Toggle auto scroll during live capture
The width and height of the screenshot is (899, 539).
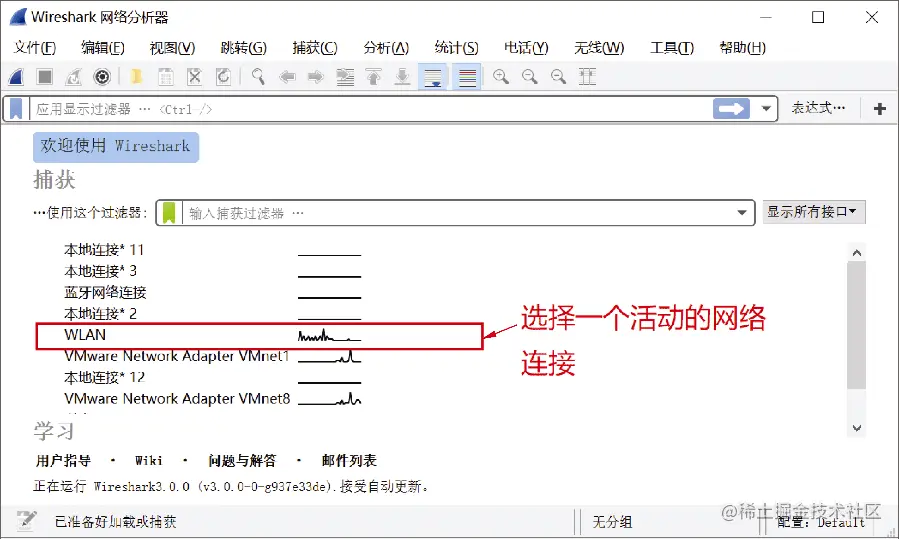click(433, 76)
